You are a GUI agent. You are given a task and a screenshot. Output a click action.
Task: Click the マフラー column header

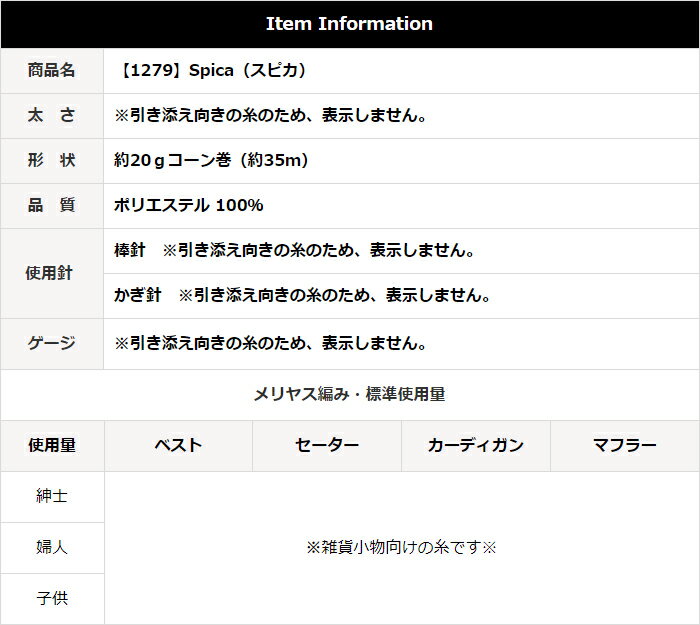[625, 446]
